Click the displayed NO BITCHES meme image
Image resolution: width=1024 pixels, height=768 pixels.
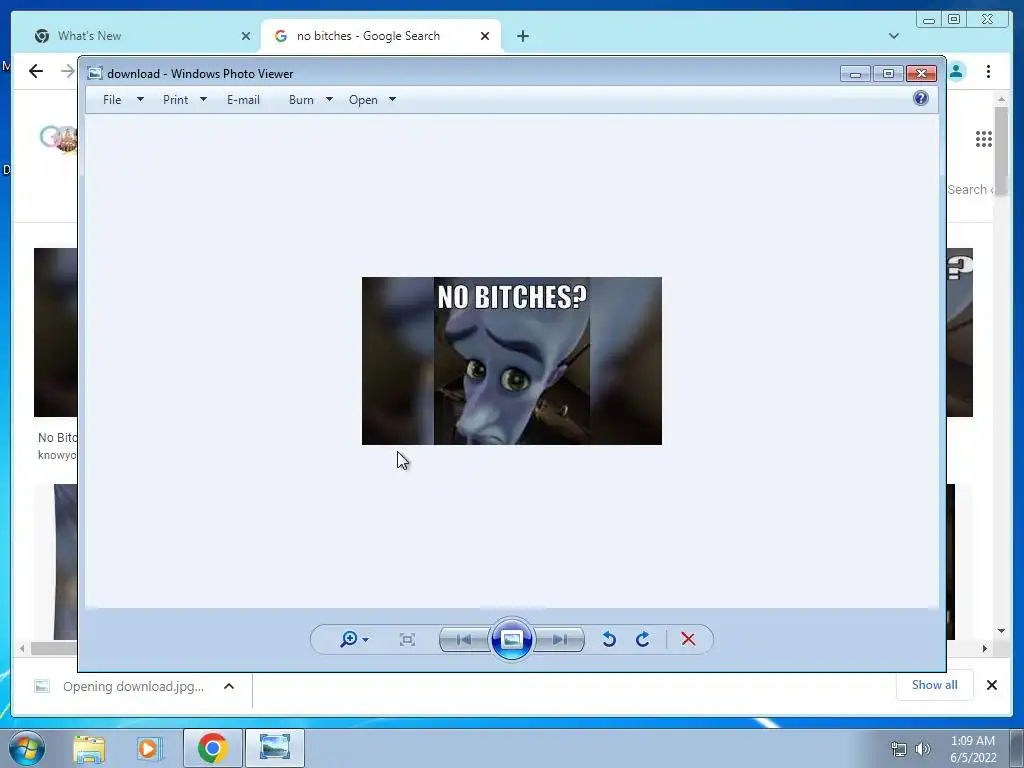[x=512, y=361]
